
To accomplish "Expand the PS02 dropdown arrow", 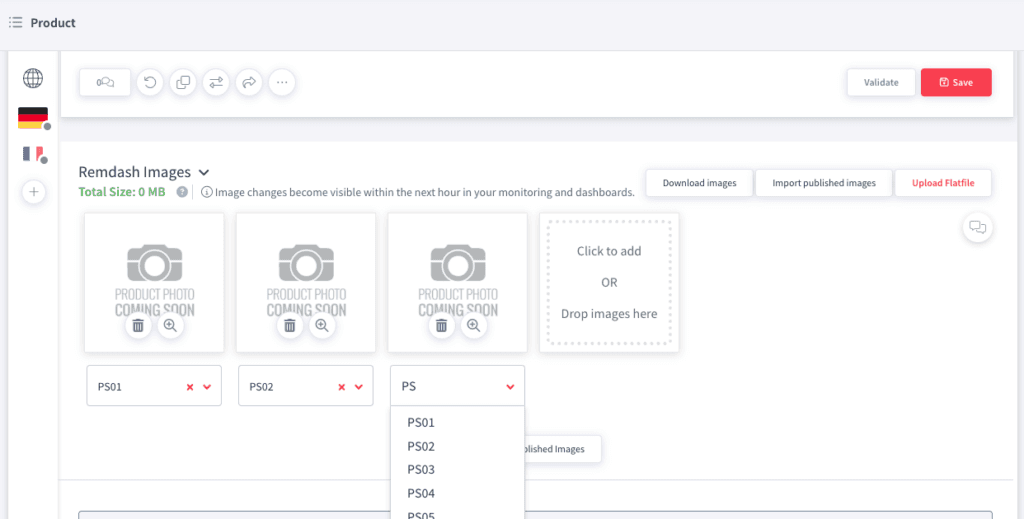I will point(359,387).
